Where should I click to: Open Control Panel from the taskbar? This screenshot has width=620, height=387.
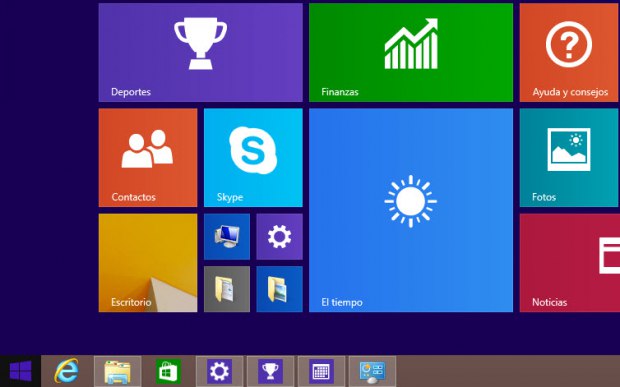click(372, 371)
